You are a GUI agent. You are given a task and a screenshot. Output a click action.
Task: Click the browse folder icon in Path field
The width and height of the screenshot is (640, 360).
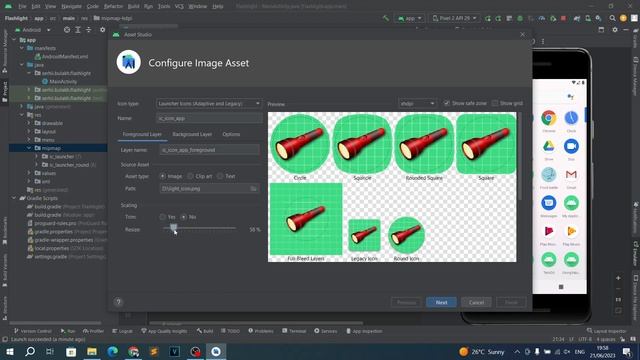(253, 189)
